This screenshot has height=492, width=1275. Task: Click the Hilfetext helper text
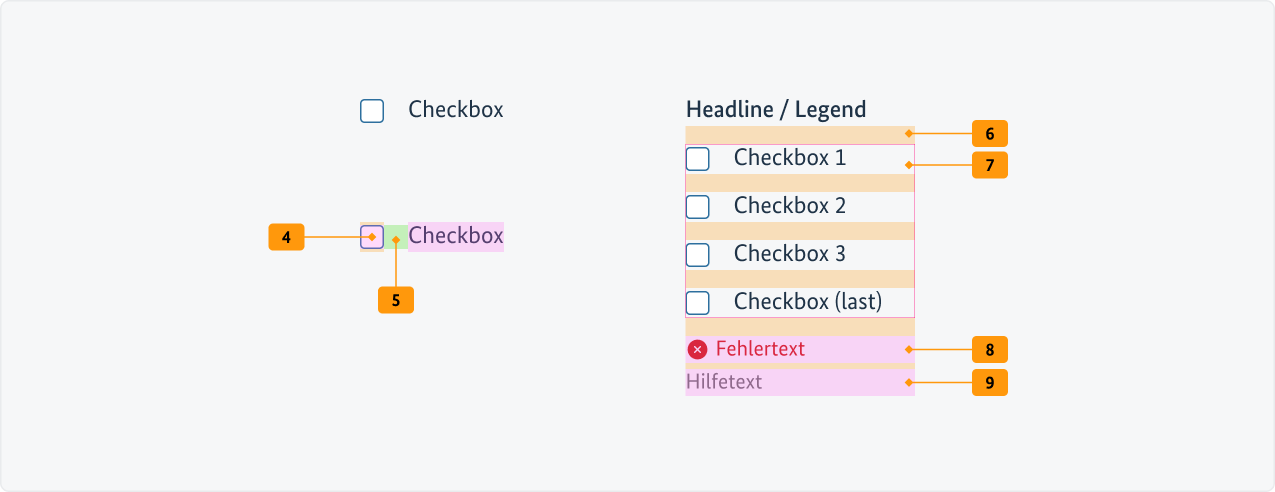tap(724, 382)
